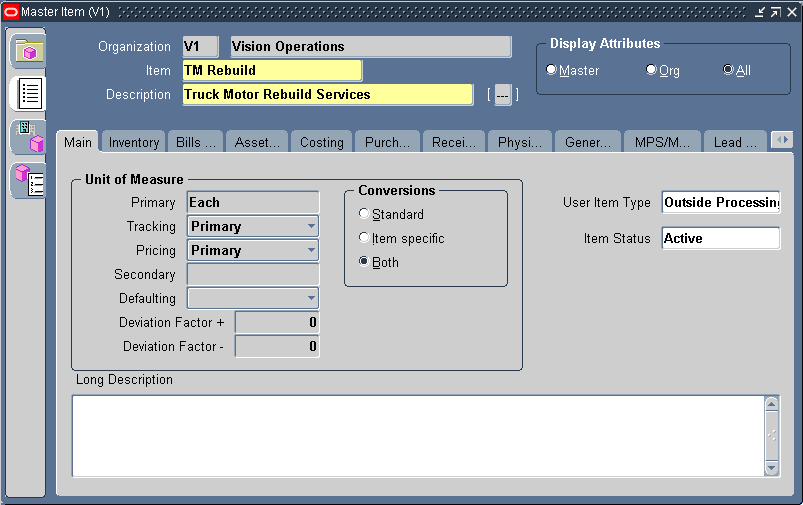Viewport: 803px width, 505px height.
Task: Minimize the Master Item window
Action: tap(760, 12)
